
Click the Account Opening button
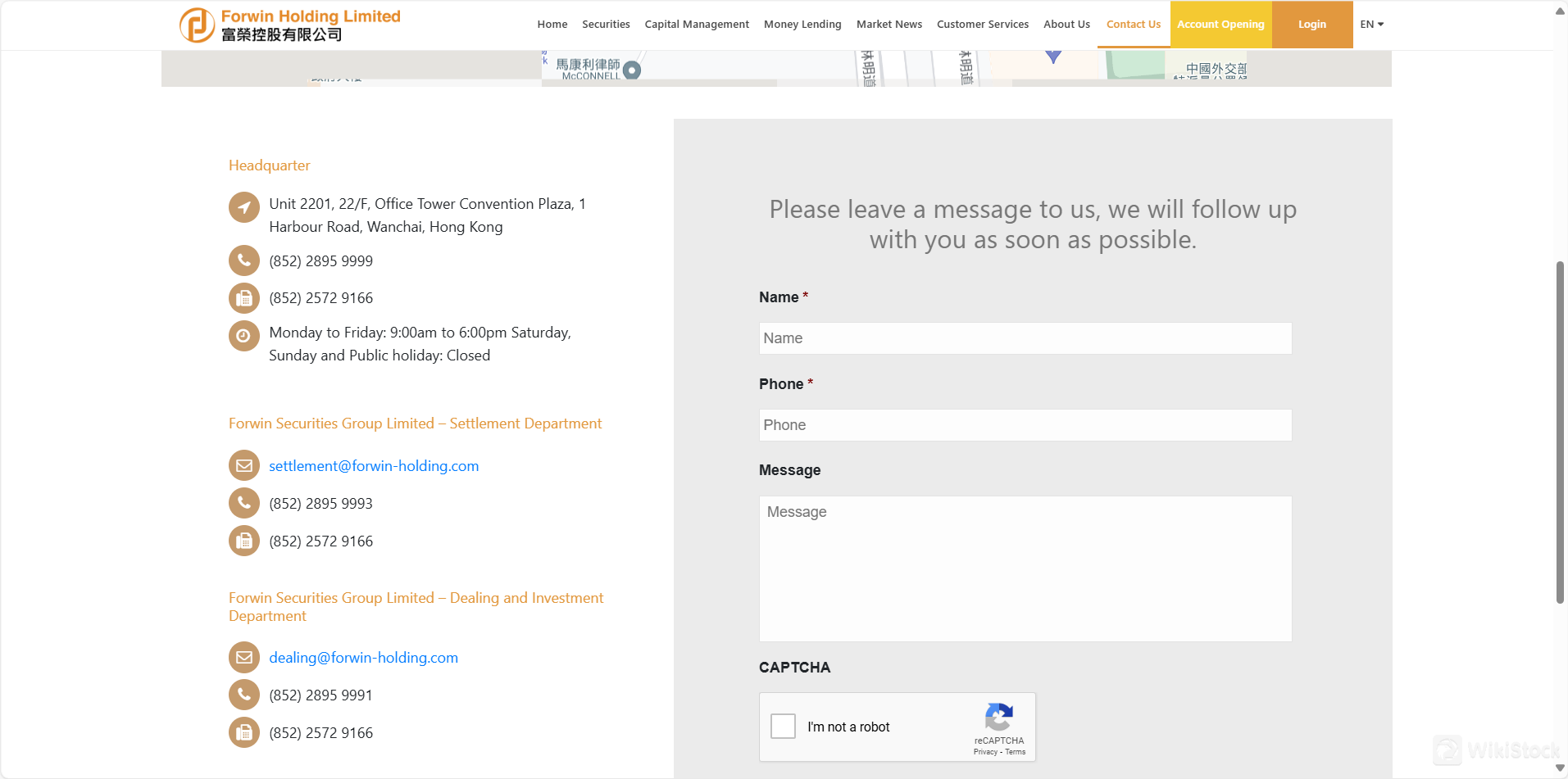pos(1220,24)
